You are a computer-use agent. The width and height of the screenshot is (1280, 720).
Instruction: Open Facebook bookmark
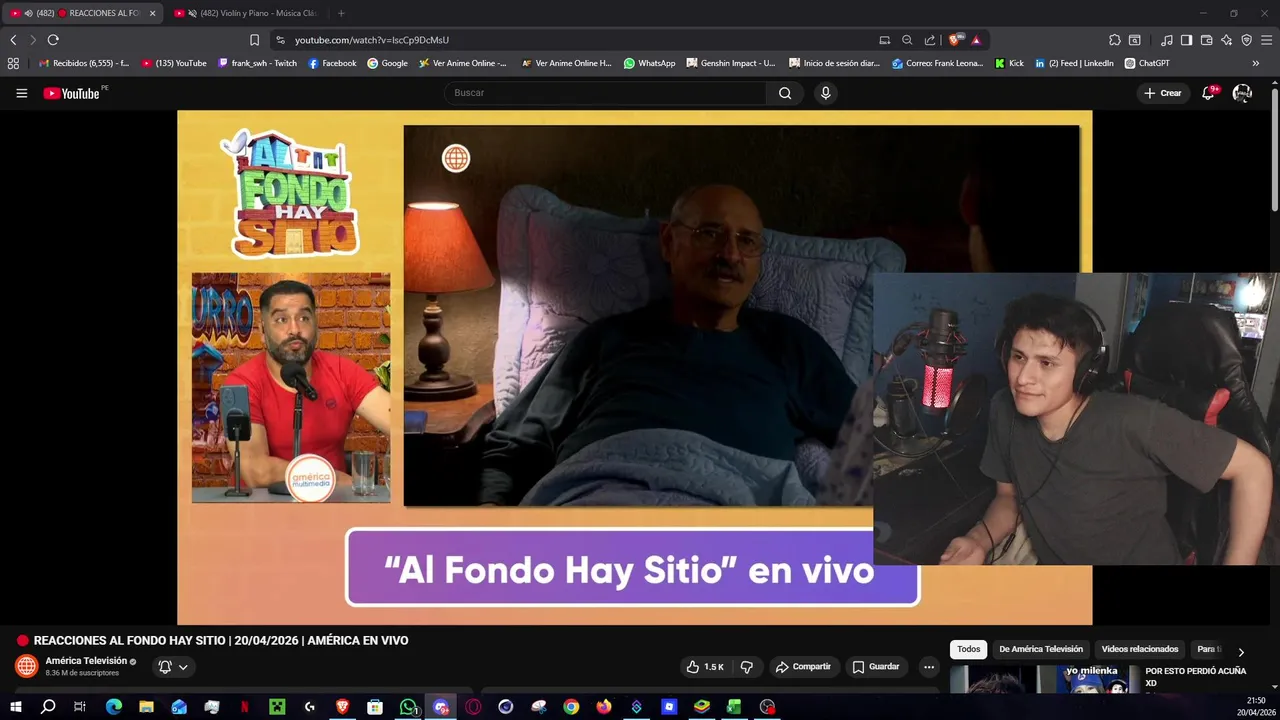pos(332,63)
